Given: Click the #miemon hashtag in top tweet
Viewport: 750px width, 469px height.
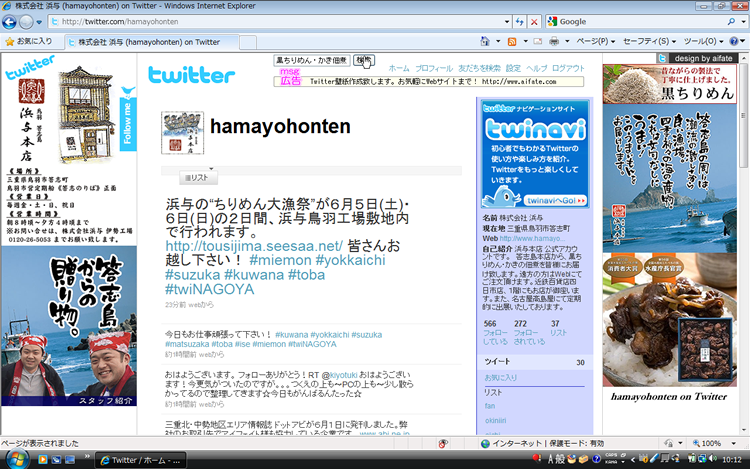Looking at the screenshot, I should [x=280, y=261].
